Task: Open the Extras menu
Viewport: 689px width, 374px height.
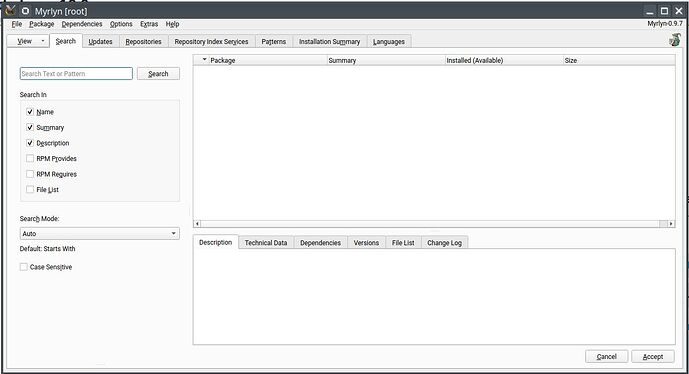Action: tap(149, 24)
